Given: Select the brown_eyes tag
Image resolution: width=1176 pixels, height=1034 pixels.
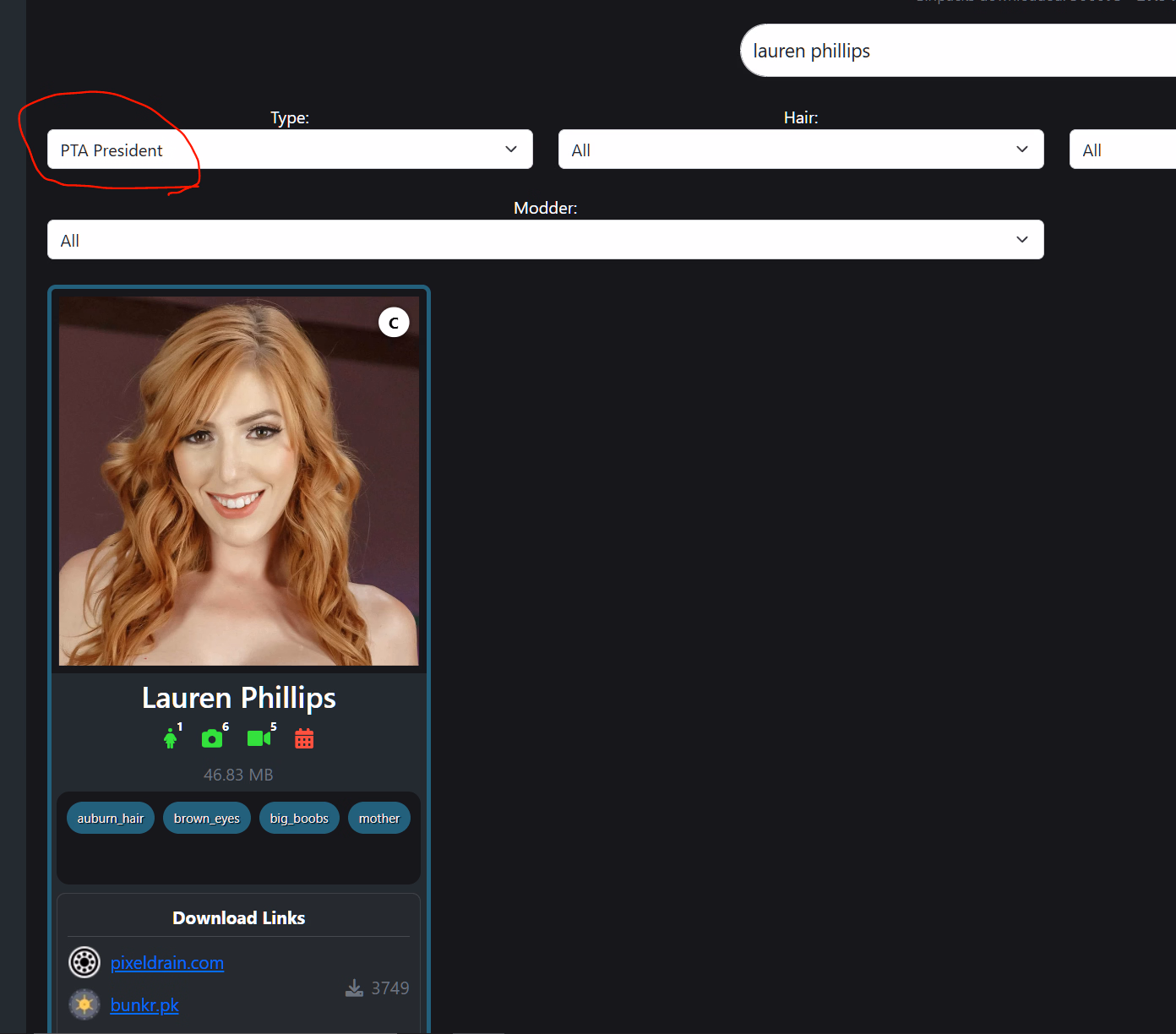Looking at the screenshot, I should point(207,818).
